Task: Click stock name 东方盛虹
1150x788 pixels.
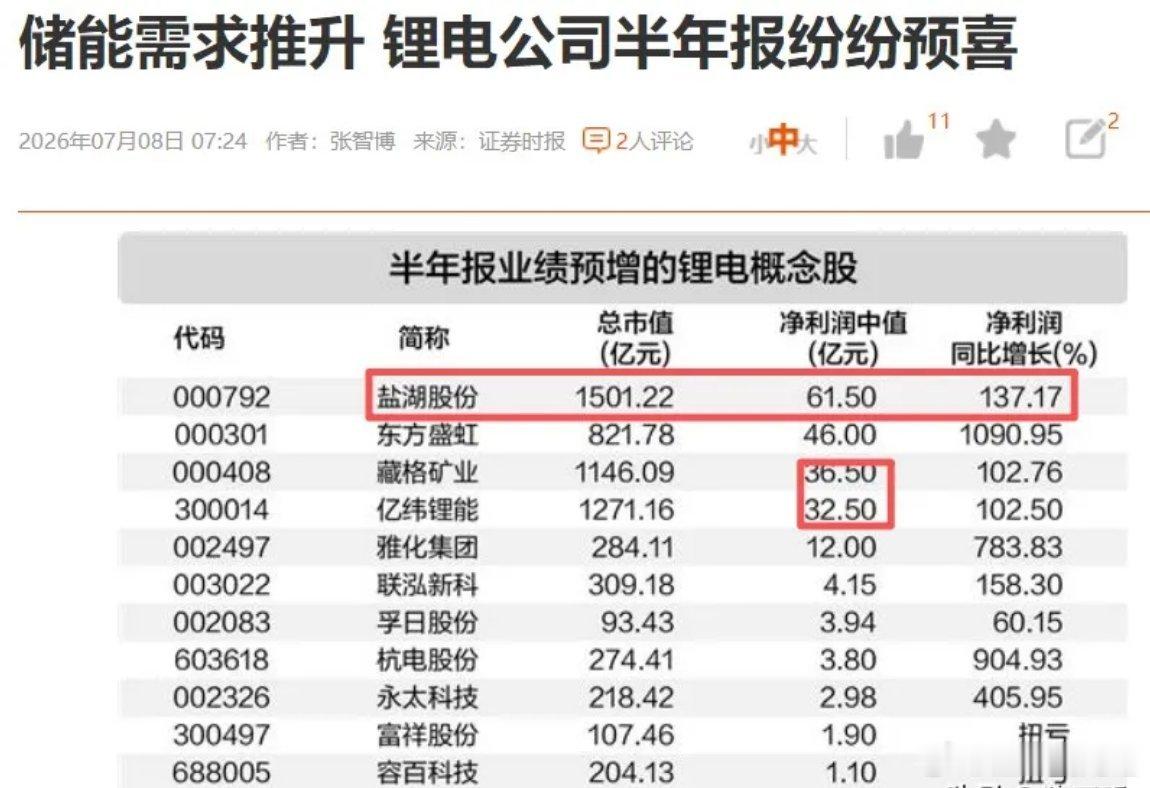Action: [428, 435]
